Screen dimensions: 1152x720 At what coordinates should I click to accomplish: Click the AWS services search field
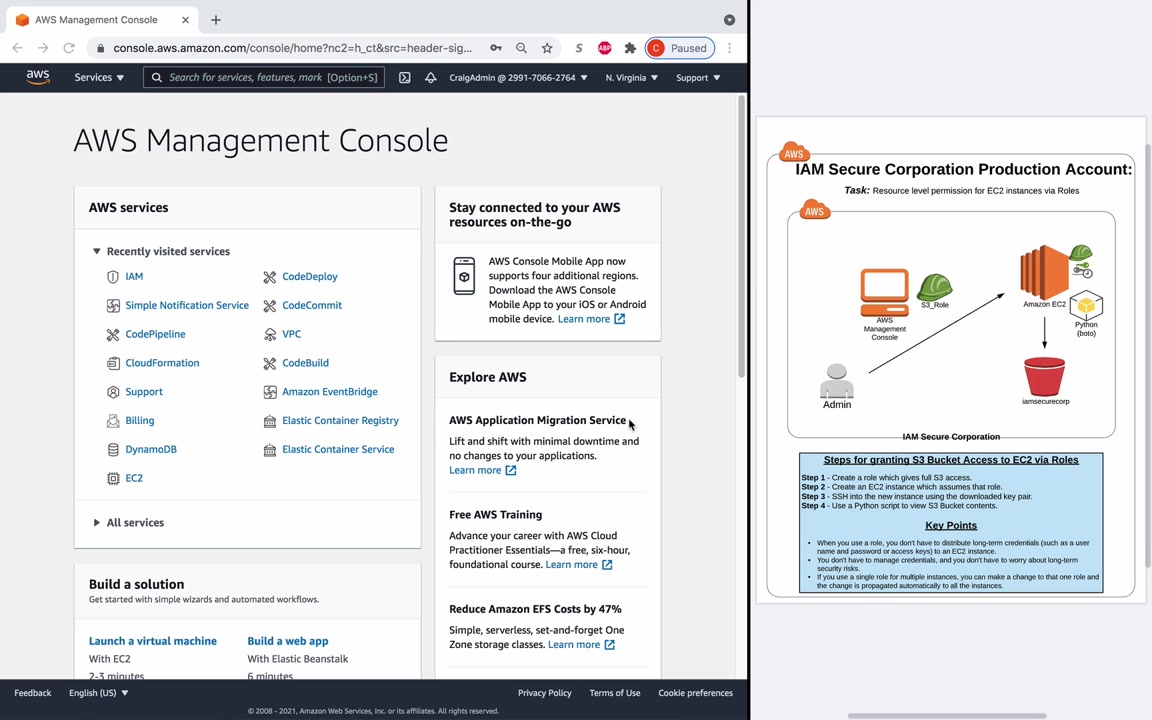264,77
